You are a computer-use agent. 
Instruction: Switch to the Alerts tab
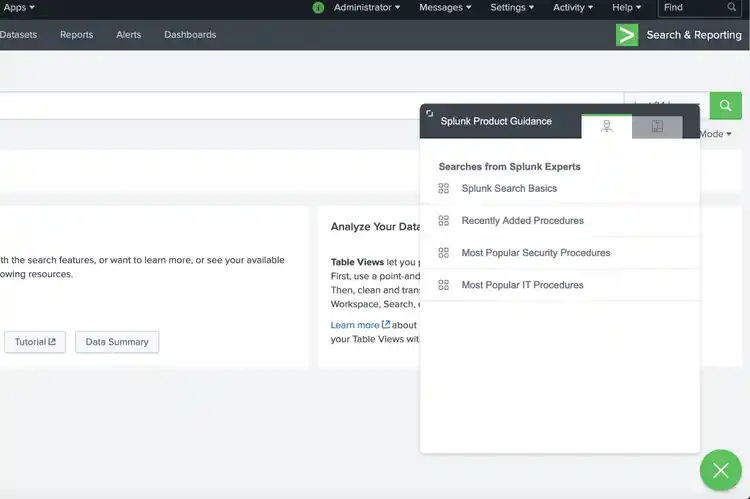(x=128, y=35)
